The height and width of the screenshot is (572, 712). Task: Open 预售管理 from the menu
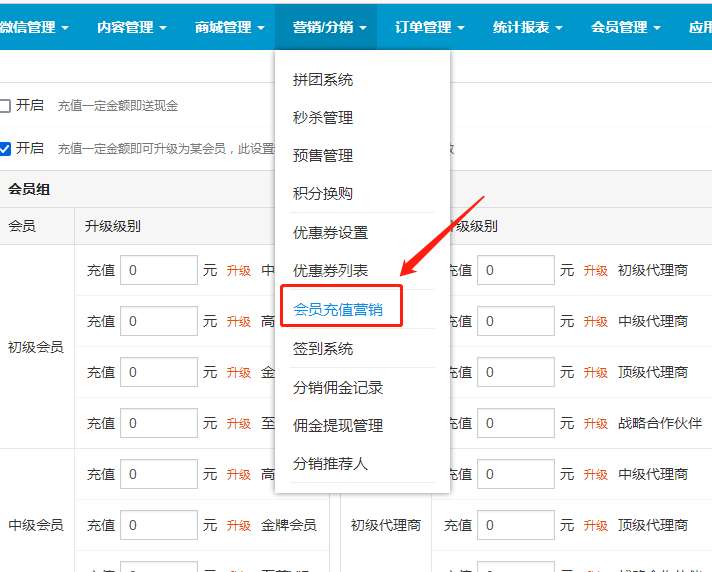click(323, 156)
